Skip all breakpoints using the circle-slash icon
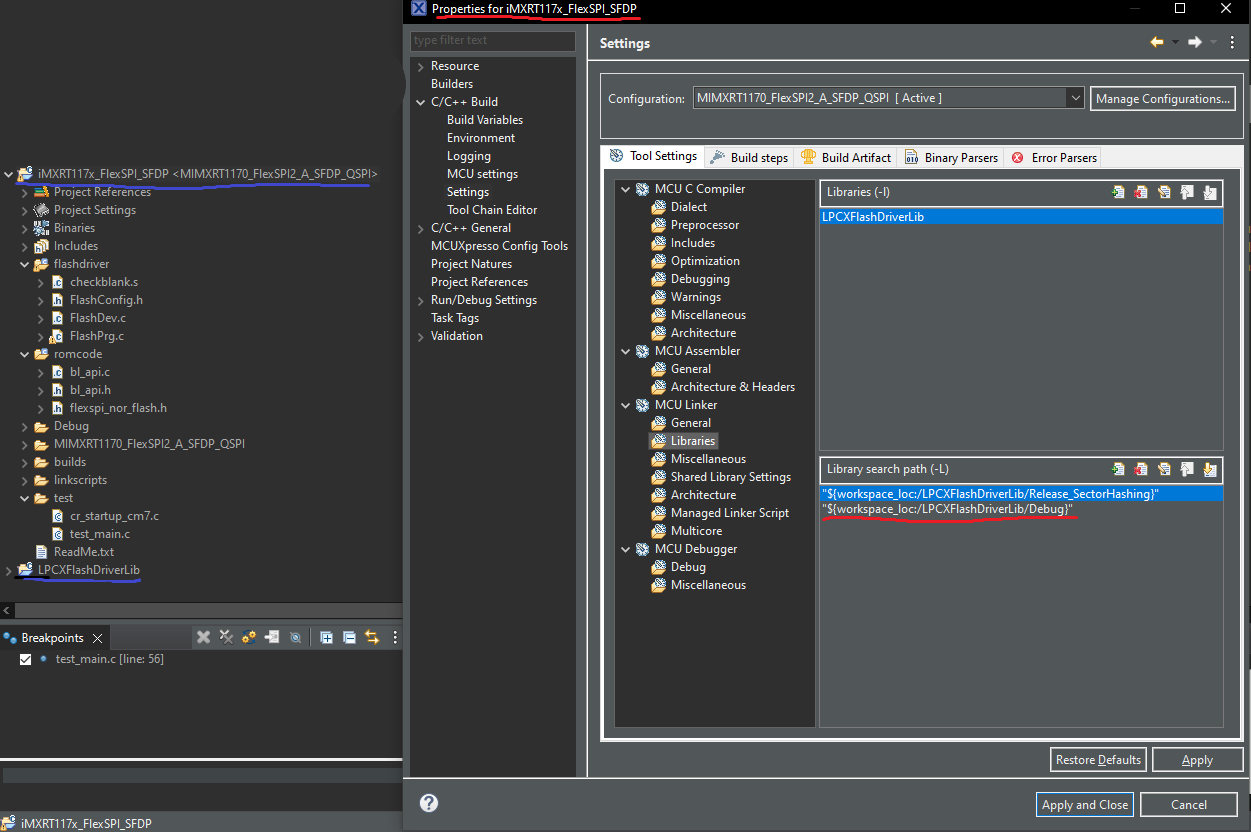The width and height of the screenshot is (1251, 832). click(x=294, y=637)
